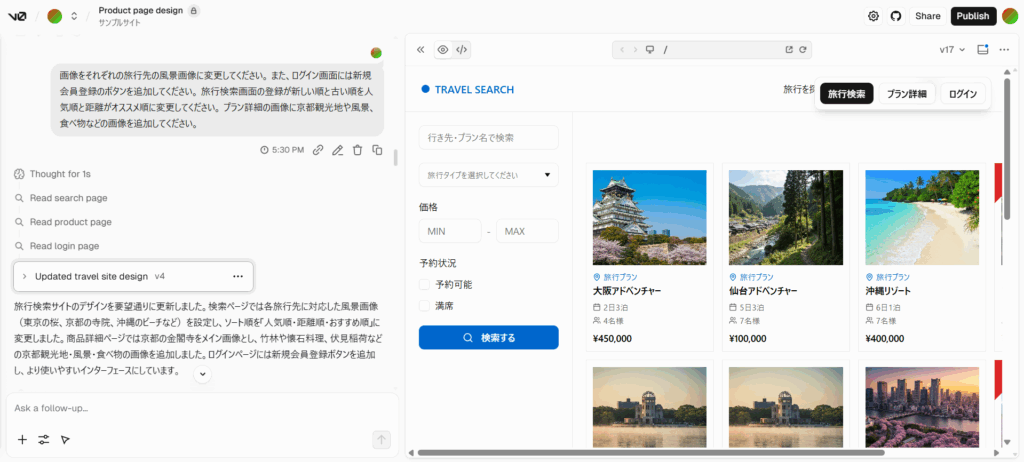Image resolution: width=1024 pixels, height=462 pixels.
Task: Open preview in new tab icon
Action: point(789,50)
